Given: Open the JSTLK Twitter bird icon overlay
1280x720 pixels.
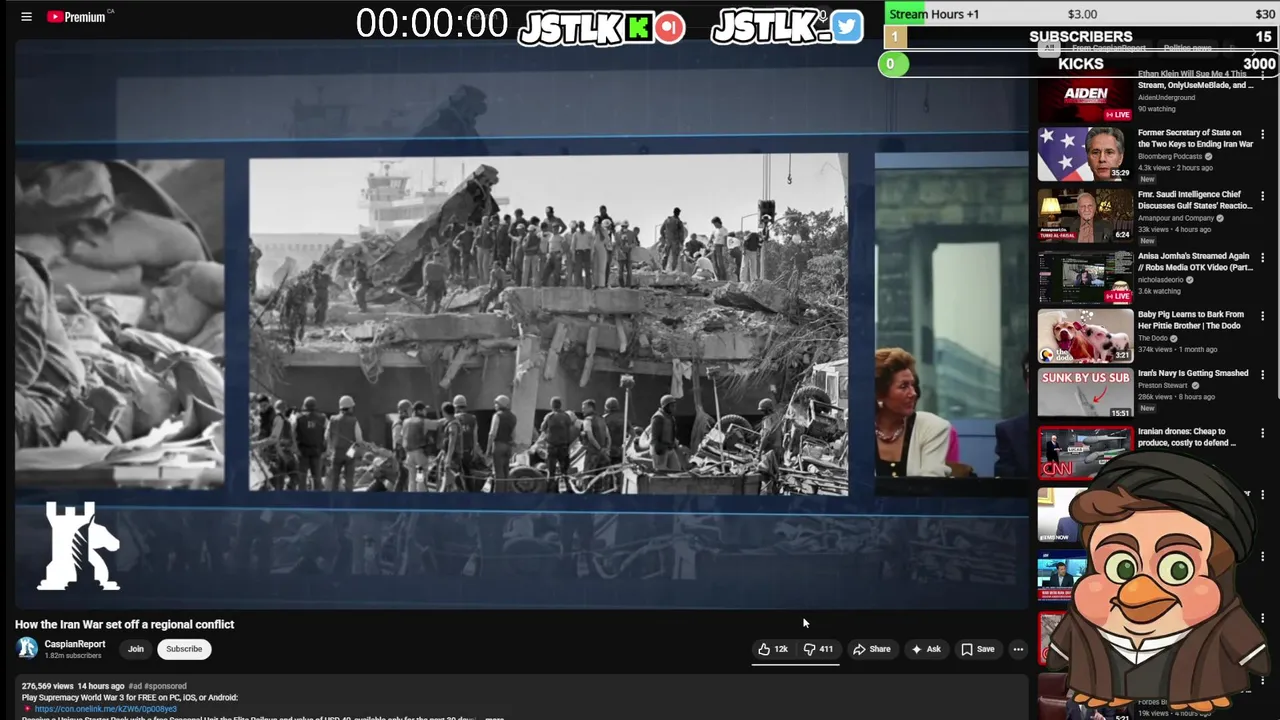Looking at the screenshot, I should click(846, 26).
